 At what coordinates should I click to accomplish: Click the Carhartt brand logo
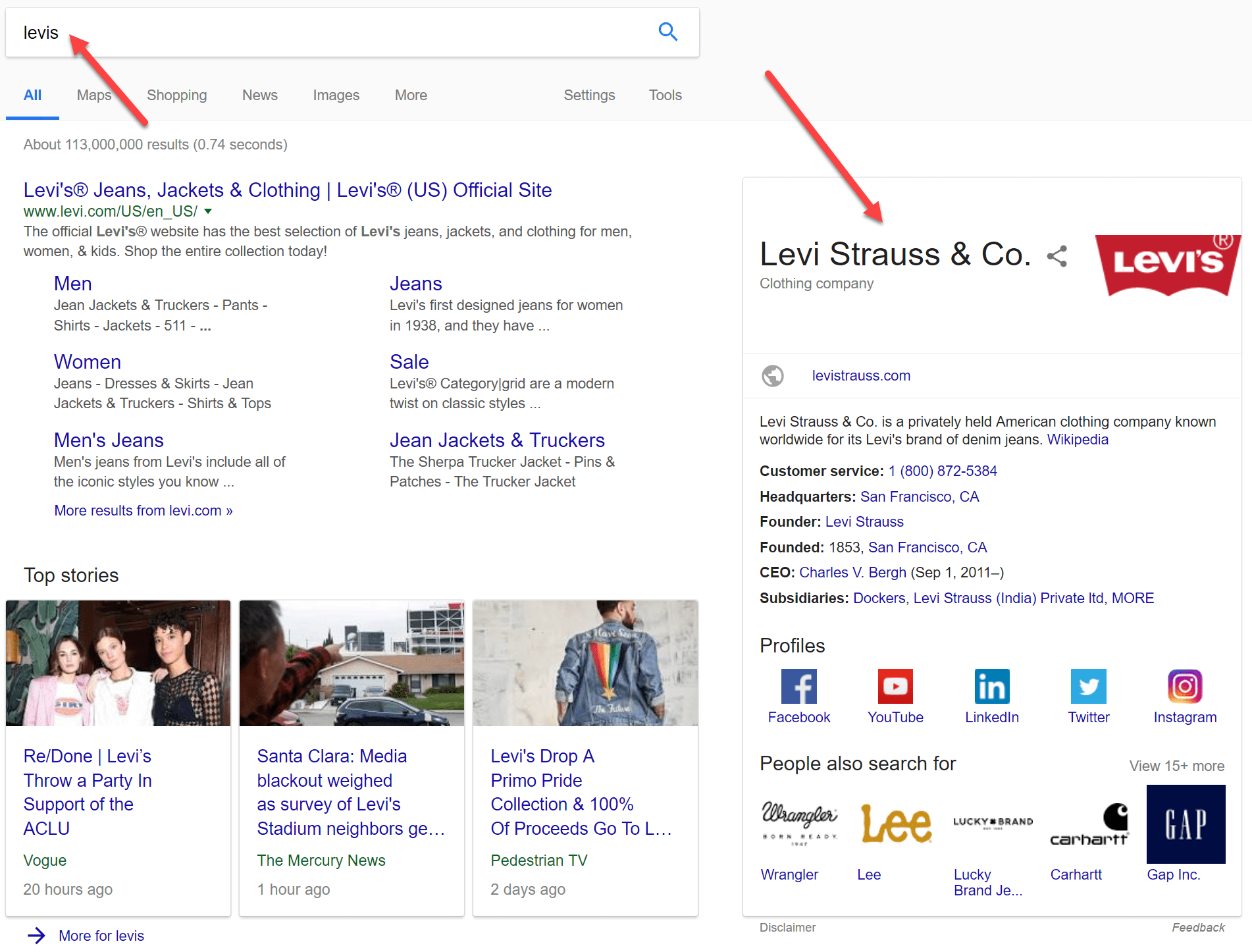tap(1089, 824)
